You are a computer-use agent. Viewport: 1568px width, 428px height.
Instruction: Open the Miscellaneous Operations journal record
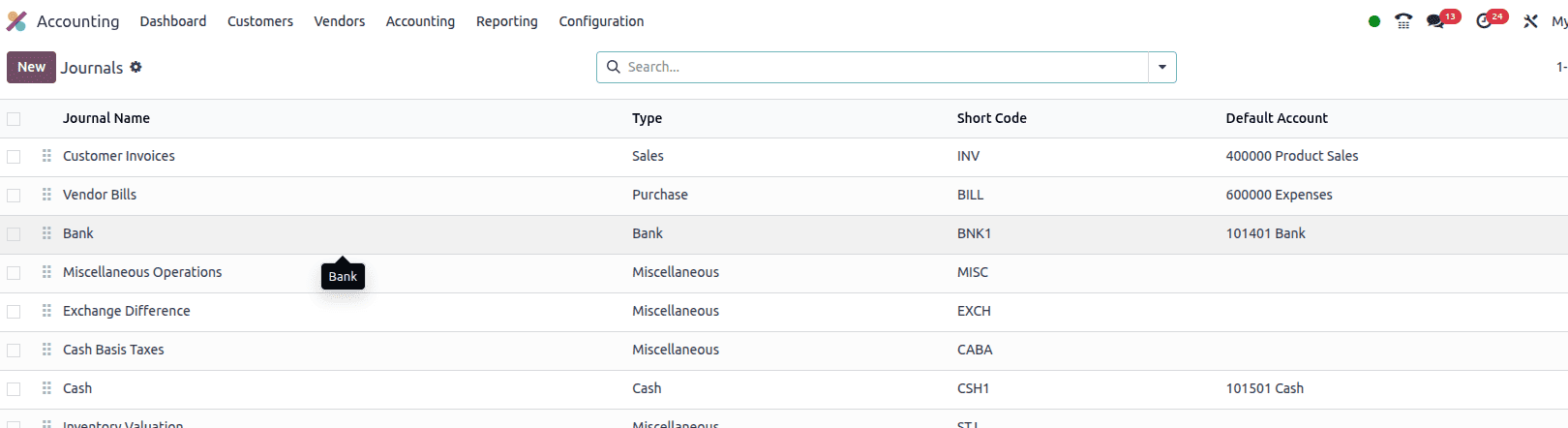coord(142,272)
